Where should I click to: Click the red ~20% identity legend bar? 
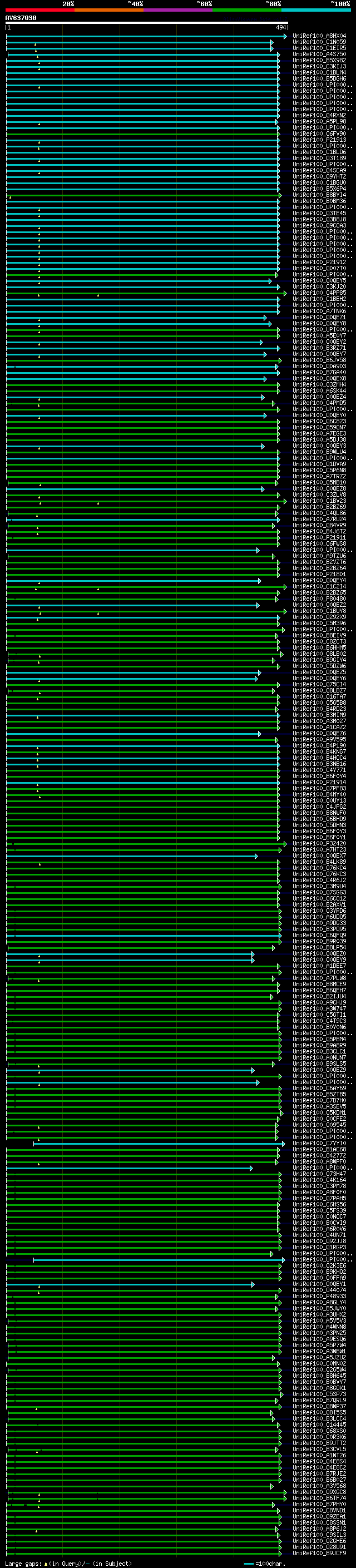[x=39, y=10]
